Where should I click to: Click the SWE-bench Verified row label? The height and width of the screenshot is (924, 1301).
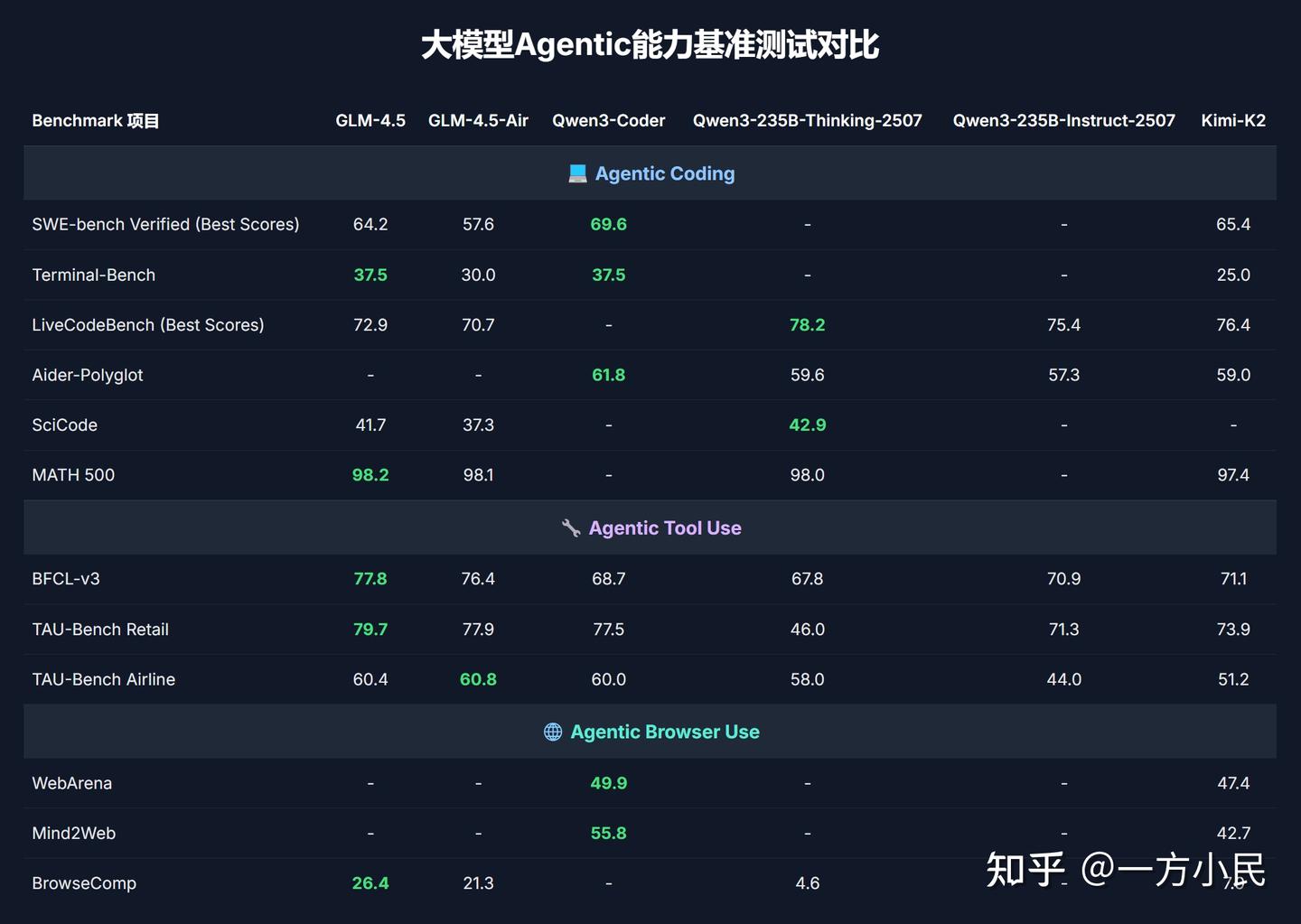coord(165,224)
